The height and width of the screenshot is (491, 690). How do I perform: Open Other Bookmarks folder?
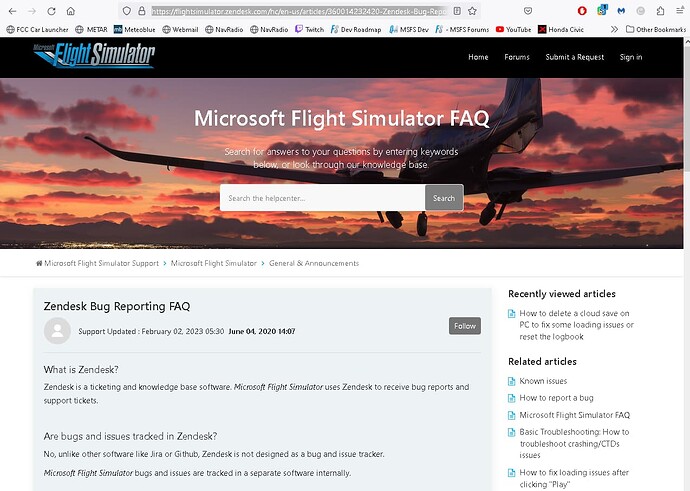[x=656, y=29]
